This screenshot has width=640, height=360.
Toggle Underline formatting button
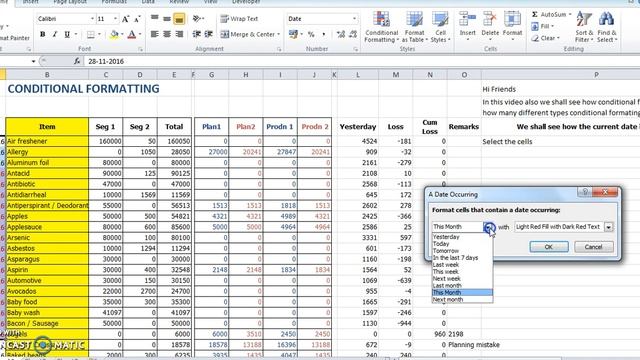pyautogui.click(x=67, y=35)
